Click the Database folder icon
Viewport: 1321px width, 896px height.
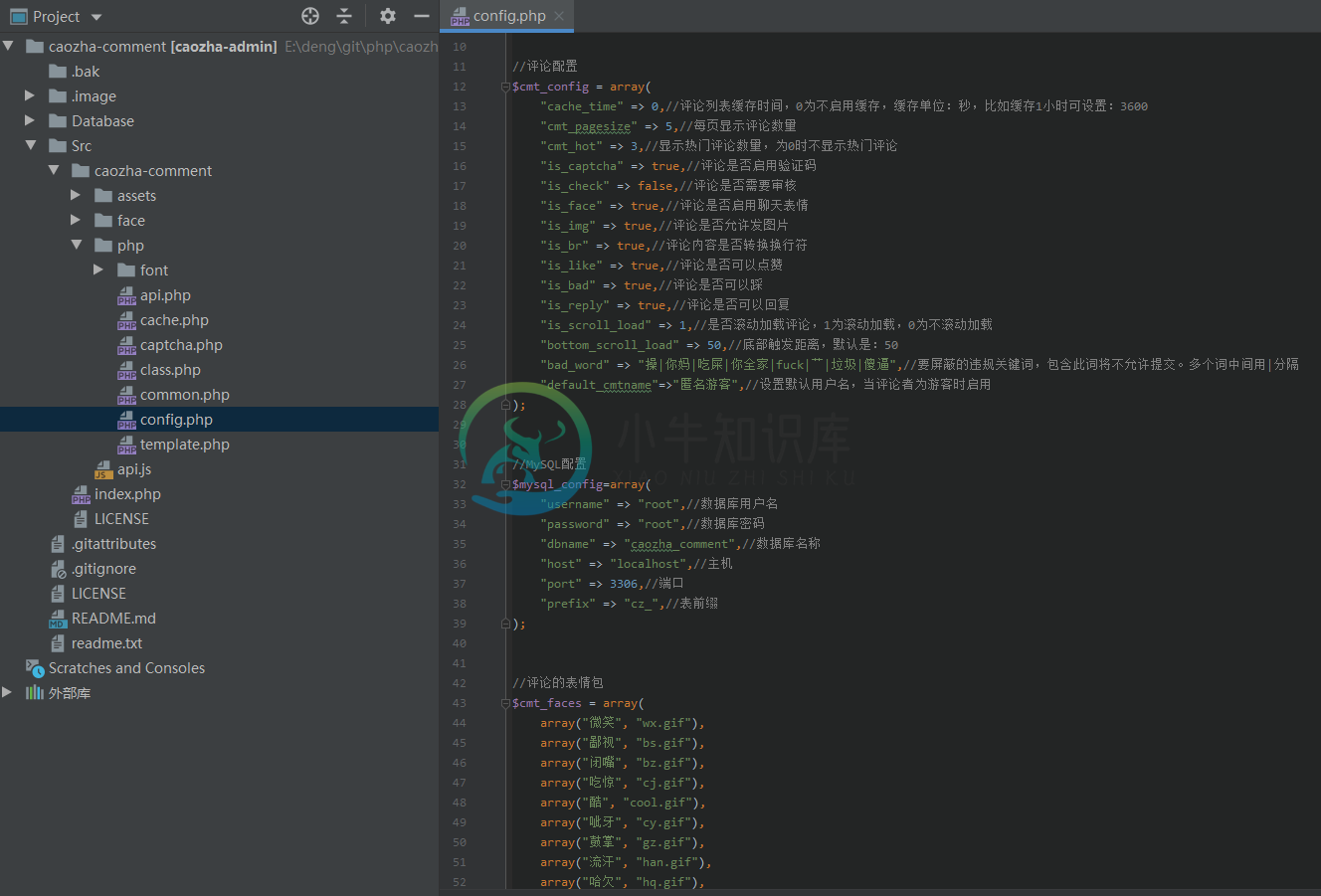(58, 120)
